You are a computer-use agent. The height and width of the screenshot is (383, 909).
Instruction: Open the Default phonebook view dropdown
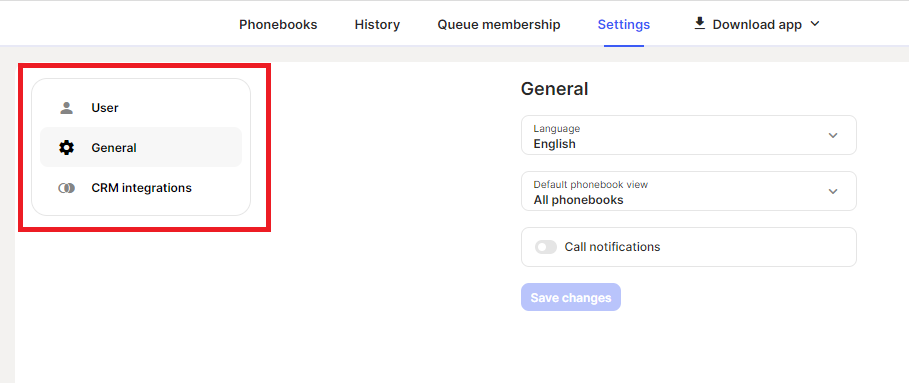(x=689, y=191)
